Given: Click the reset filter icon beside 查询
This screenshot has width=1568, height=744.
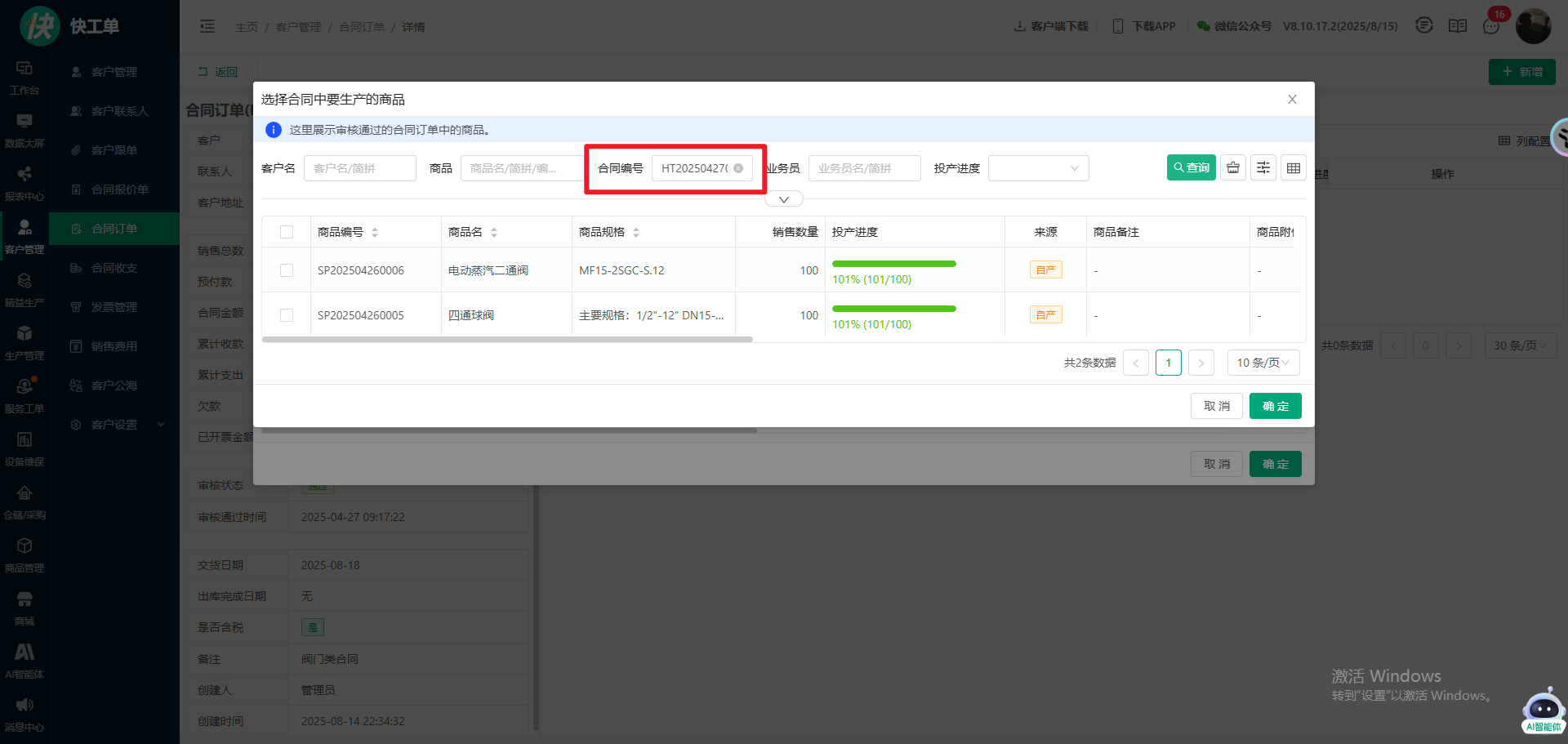Looking at the screenshot, I should [x=1233, y=168].
